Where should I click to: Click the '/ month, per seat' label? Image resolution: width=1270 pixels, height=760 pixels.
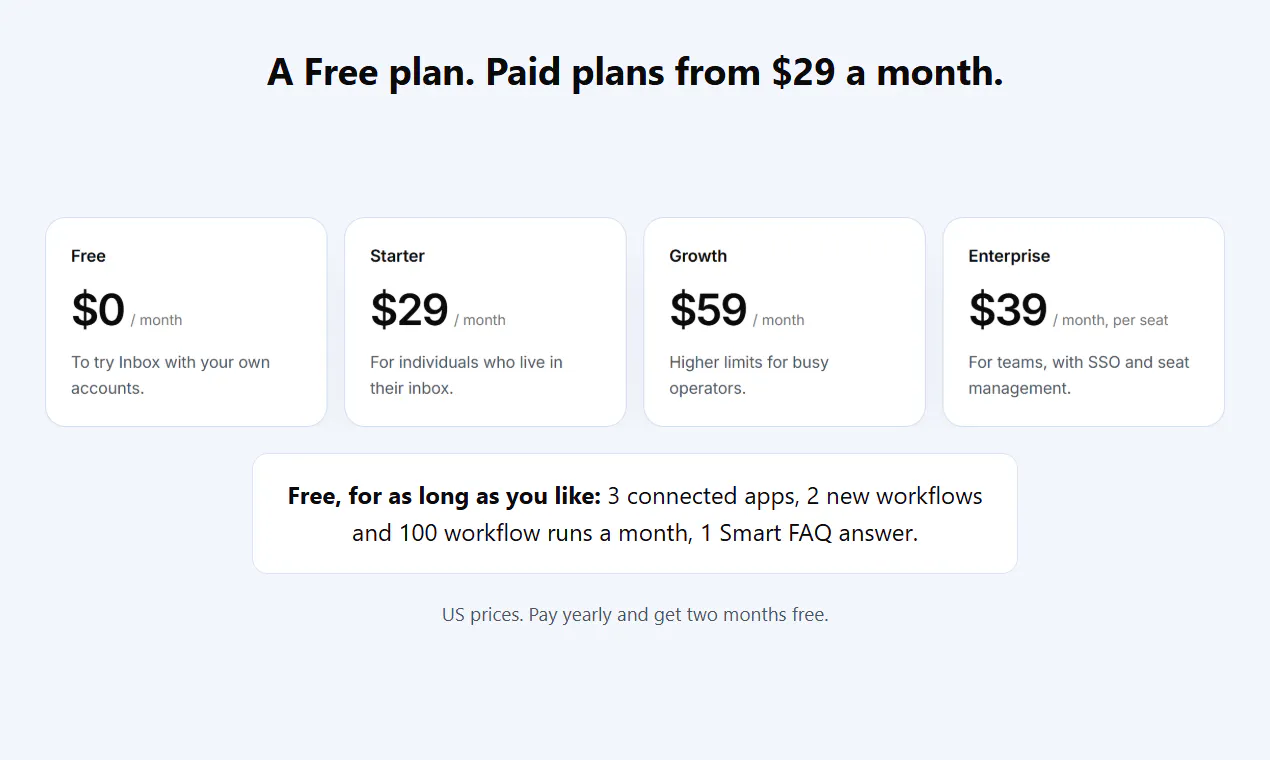[x=1110, y=320]
